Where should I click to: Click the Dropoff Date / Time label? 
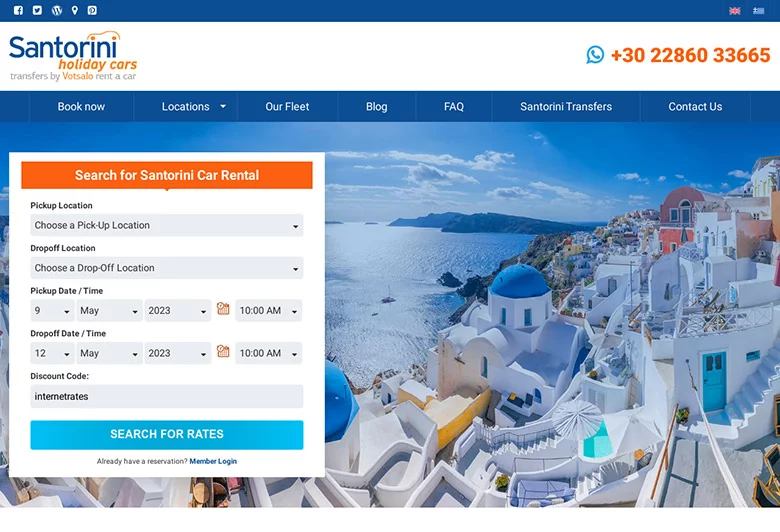tap(68, 333)
